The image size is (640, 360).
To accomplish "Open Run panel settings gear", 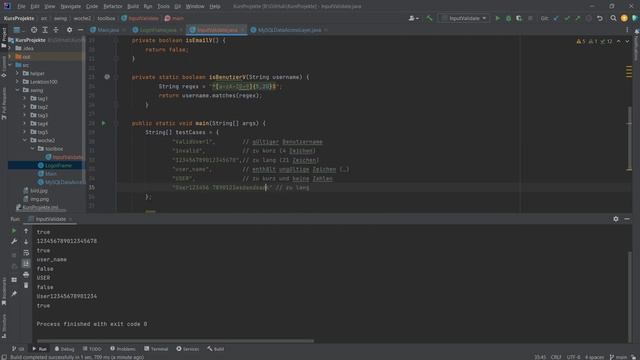I will (x=616, y=219).
